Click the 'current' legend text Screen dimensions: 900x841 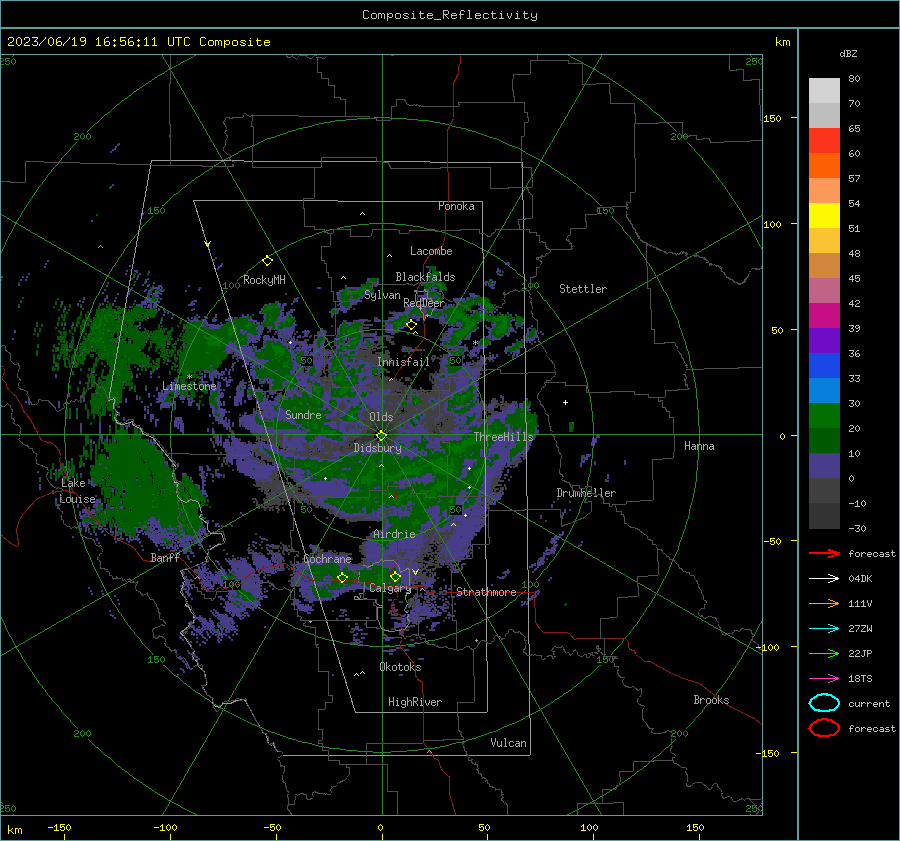click(869, 703)
